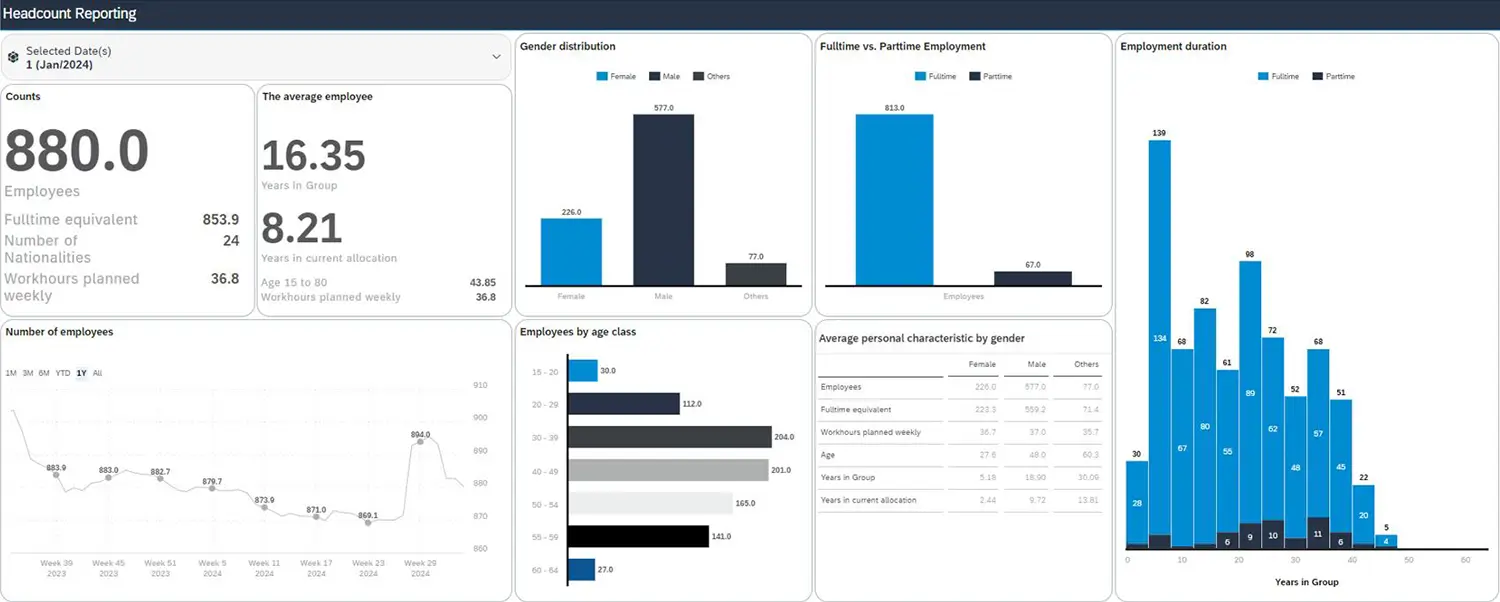
Task: Click Parttime legend swatch in Employment duration chart
Action: click(1317, 76)
